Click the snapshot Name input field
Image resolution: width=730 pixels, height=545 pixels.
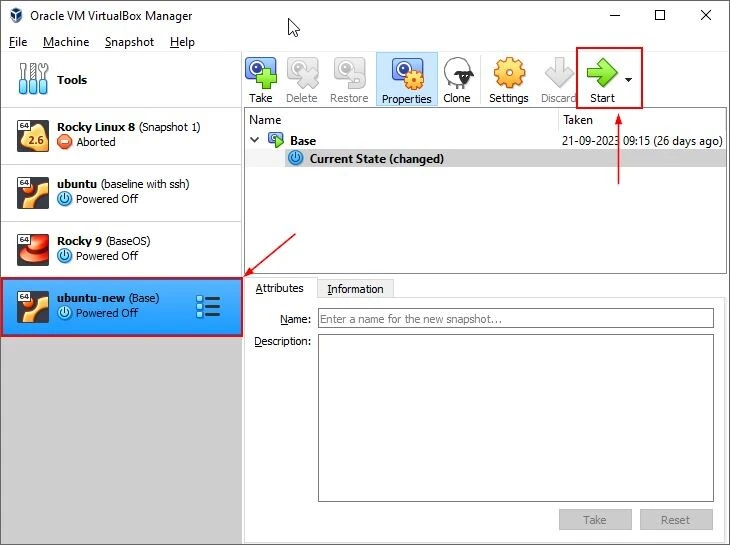click(x=515, y=319)
